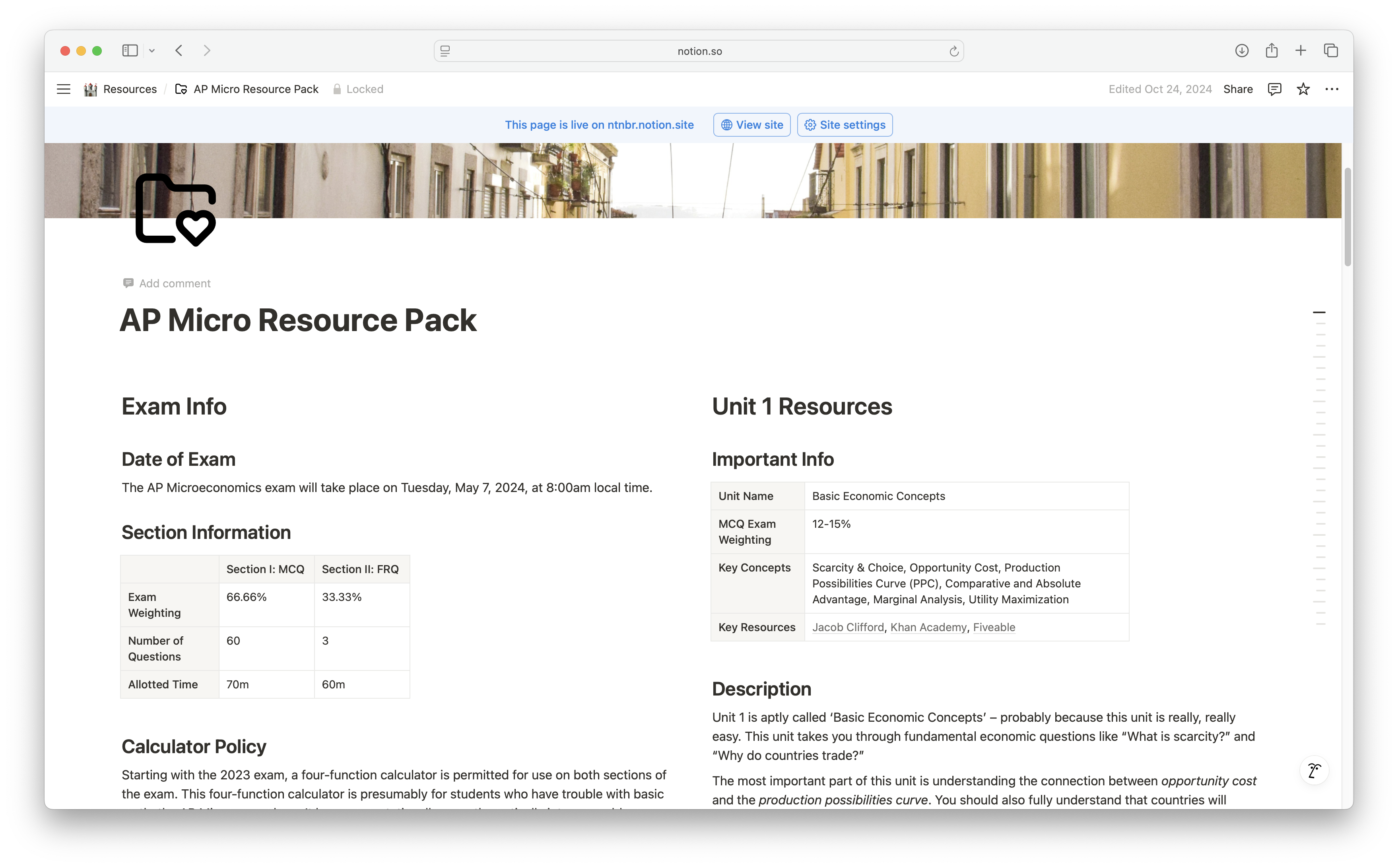
Task: Open the tab layout chevron dropdown
Action: pyautogui.click(x=151, y=50)
